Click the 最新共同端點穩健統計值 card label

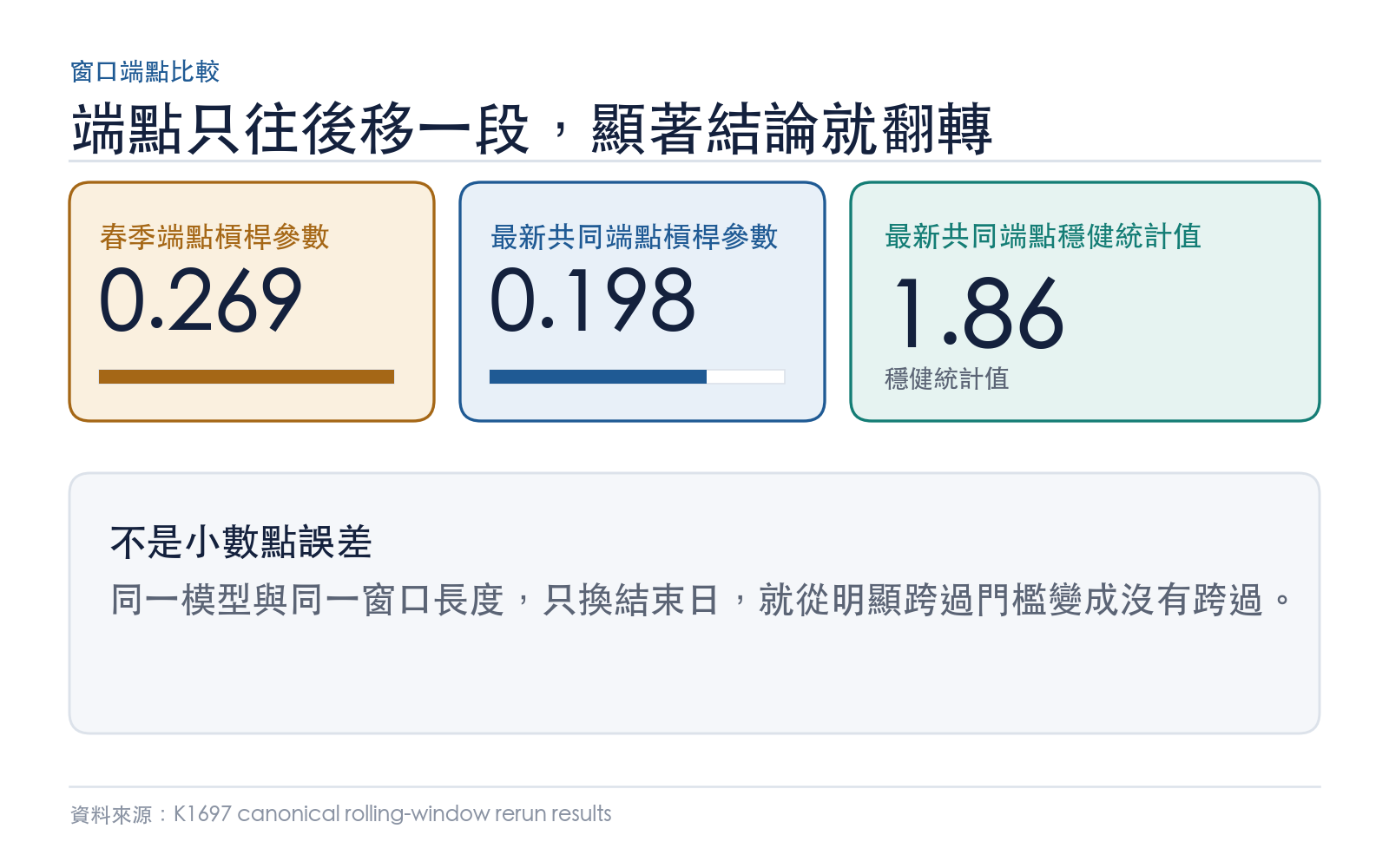coord(1043,236)
